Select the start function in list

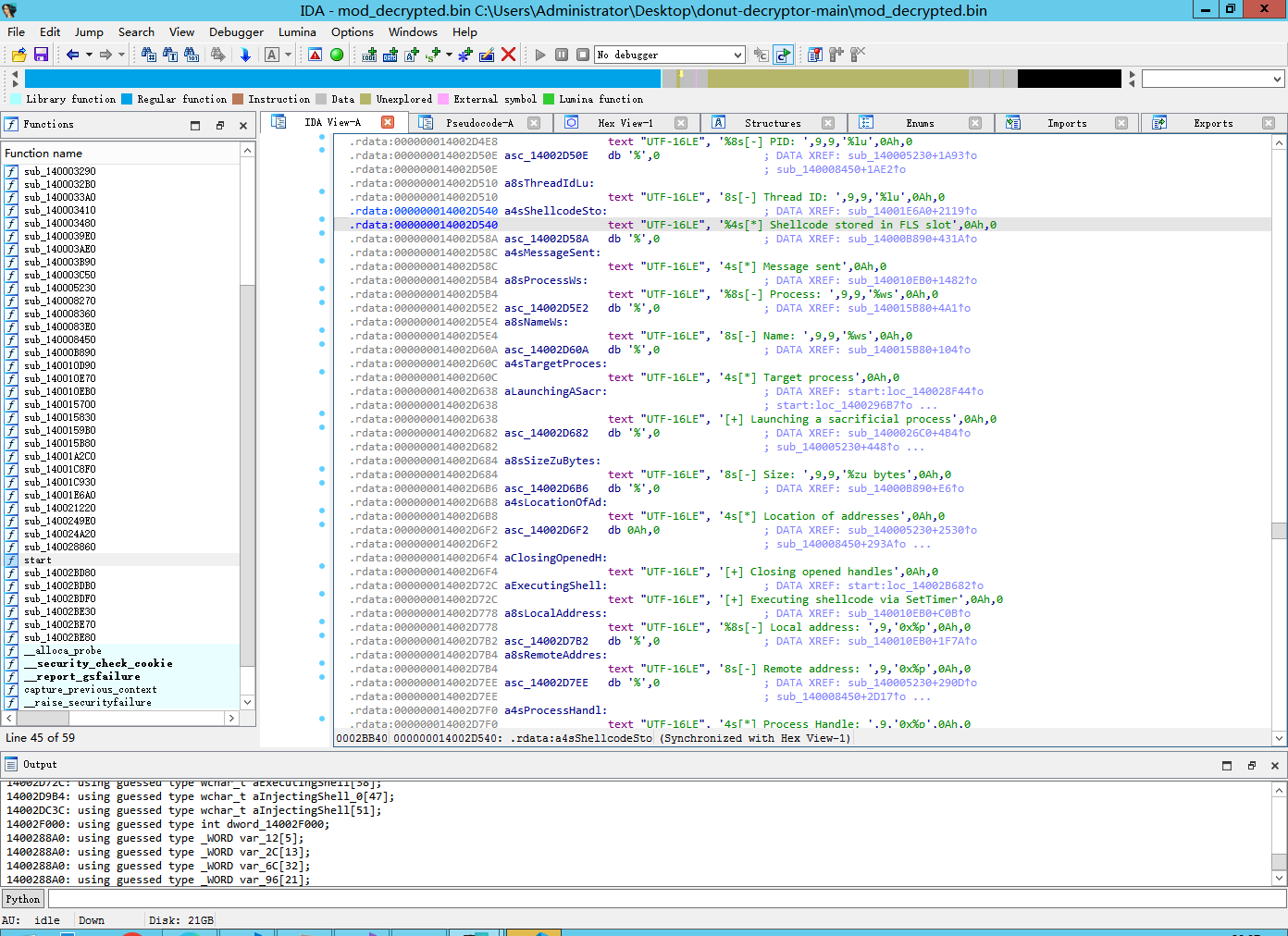point(38,560)
